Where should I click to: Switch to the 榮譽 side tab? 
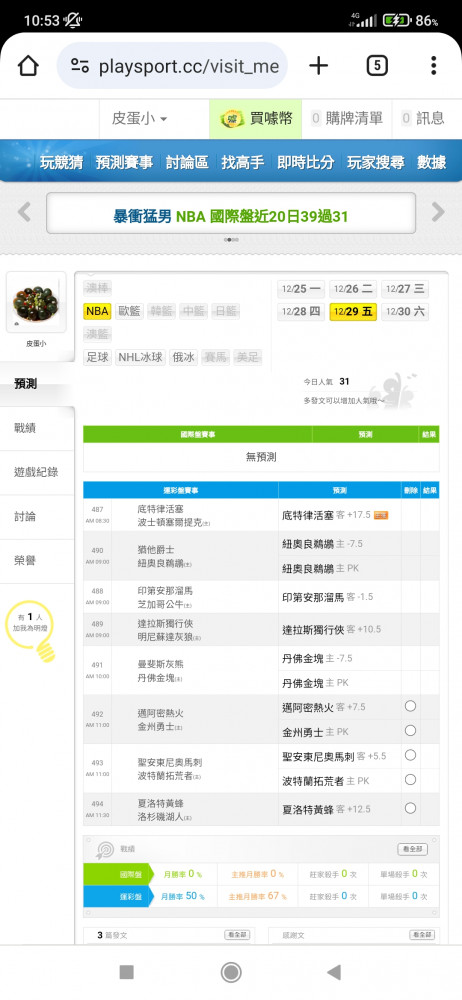[37, 561]
